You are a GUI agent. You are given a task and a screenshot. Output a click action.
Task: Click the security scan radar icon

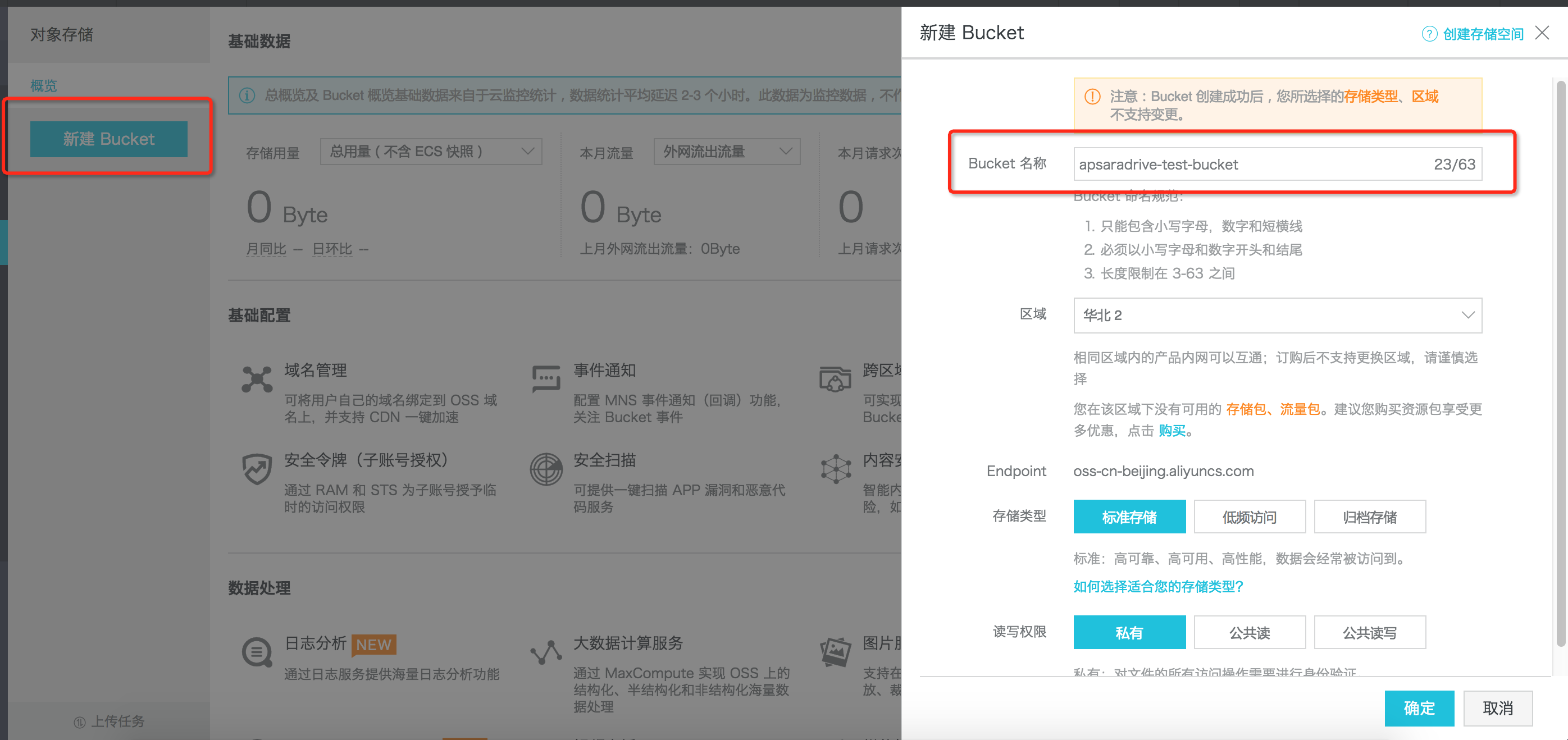tap(546, 469)
